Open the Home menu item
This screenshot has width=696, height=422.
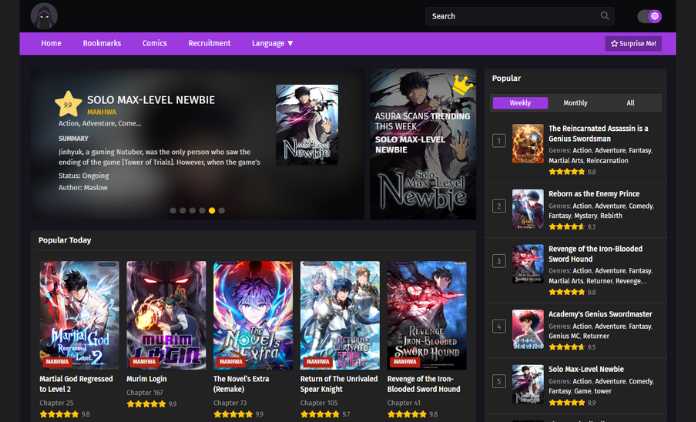coord(51,43)
